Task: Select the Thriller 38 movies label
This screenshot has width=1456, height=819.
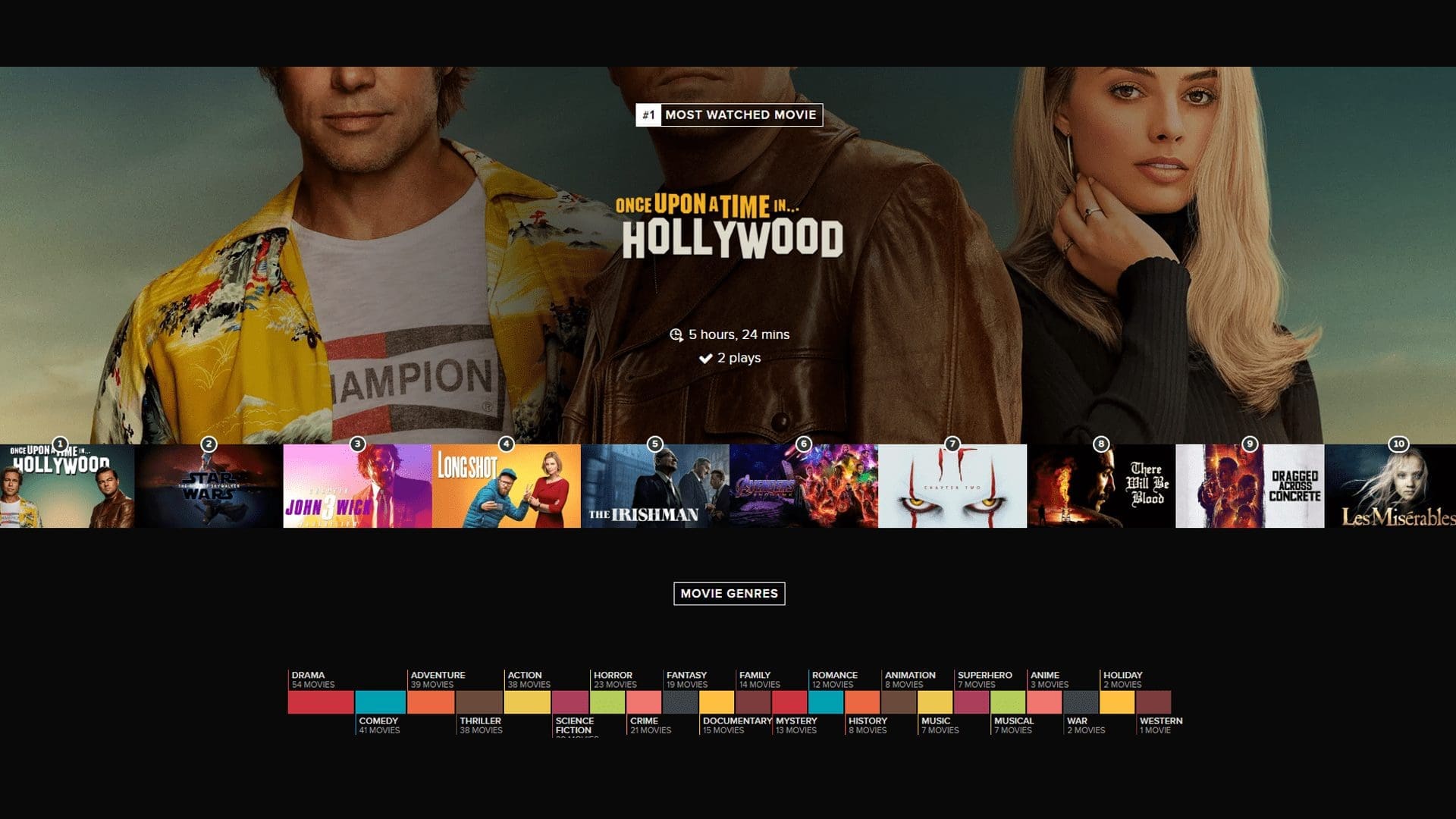Action: 480,726
